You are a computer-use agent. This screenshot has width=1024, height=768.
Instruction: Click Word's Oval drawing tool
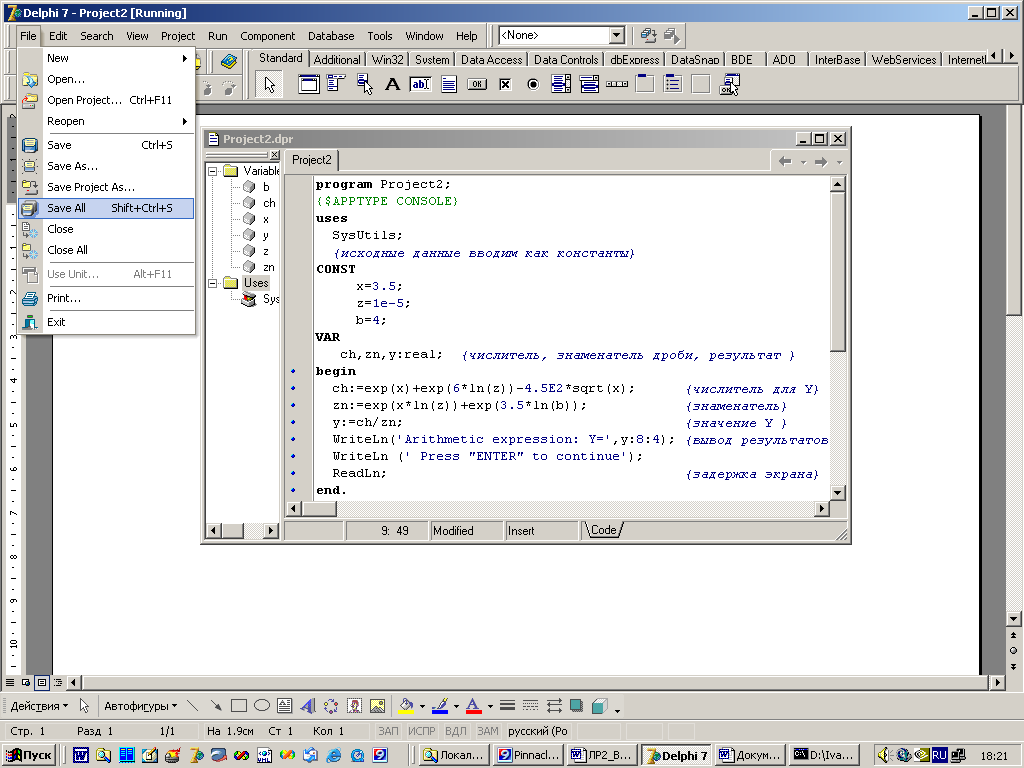pos(262,706)
